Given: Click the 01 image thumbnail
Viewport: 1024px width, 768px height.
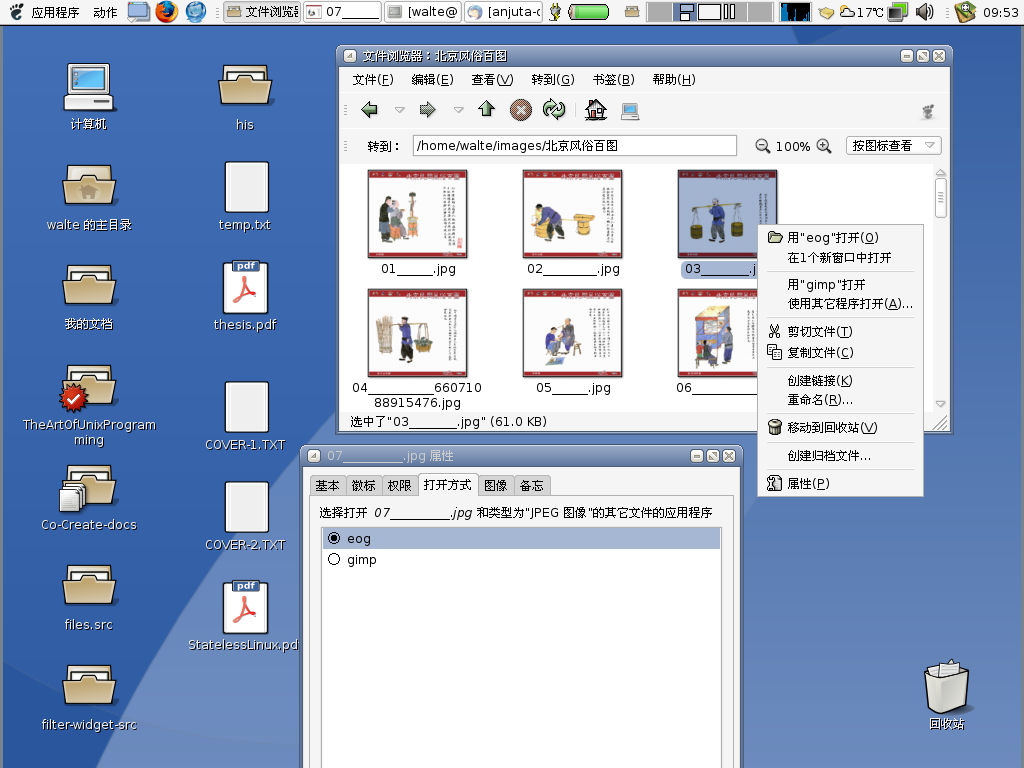Looking at the screenshot, I should coord(417,214).
